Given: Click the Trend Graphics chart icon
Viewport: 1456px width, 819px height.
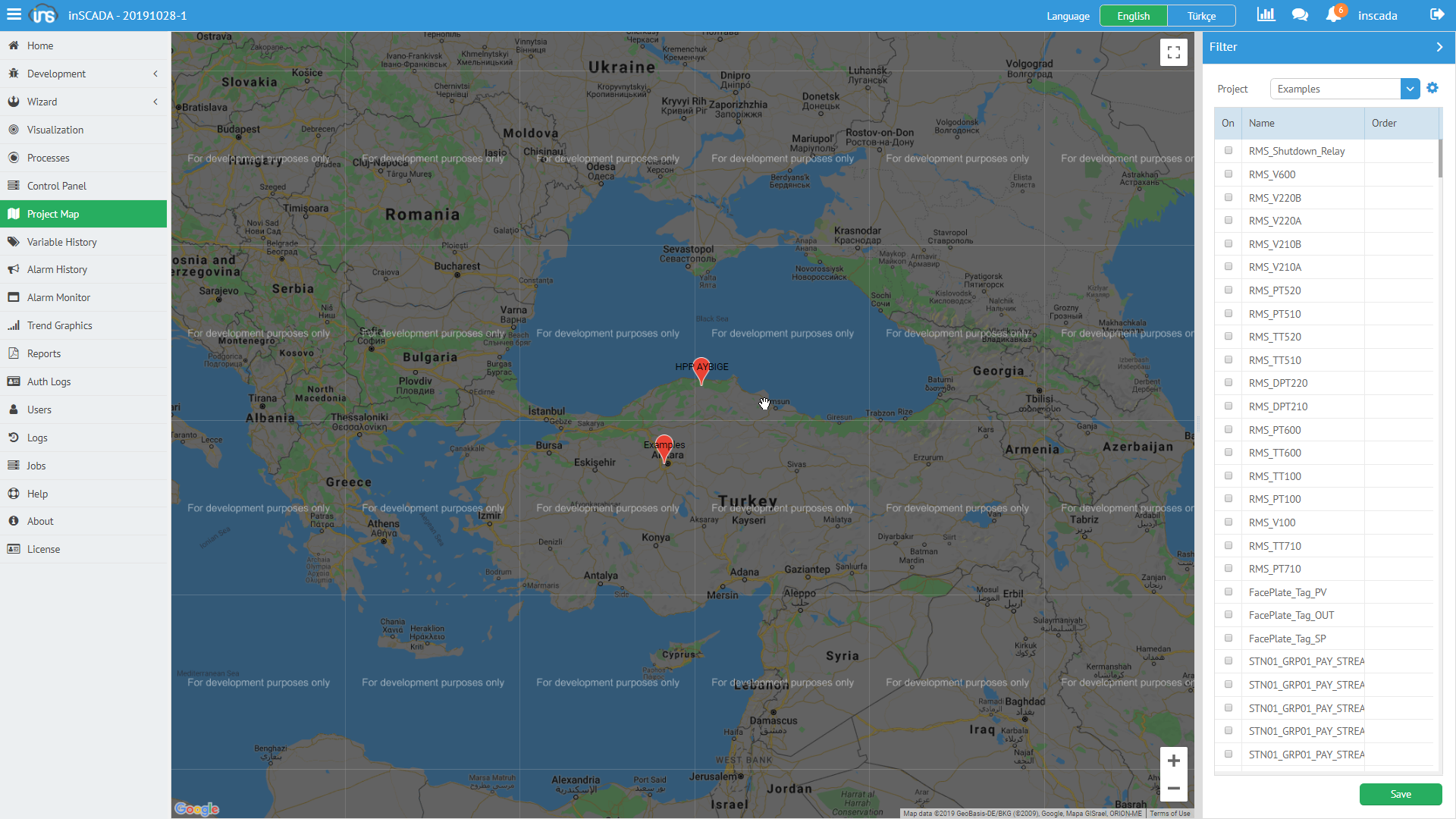Looking at the screenshot, I should [x=14, y=325].
